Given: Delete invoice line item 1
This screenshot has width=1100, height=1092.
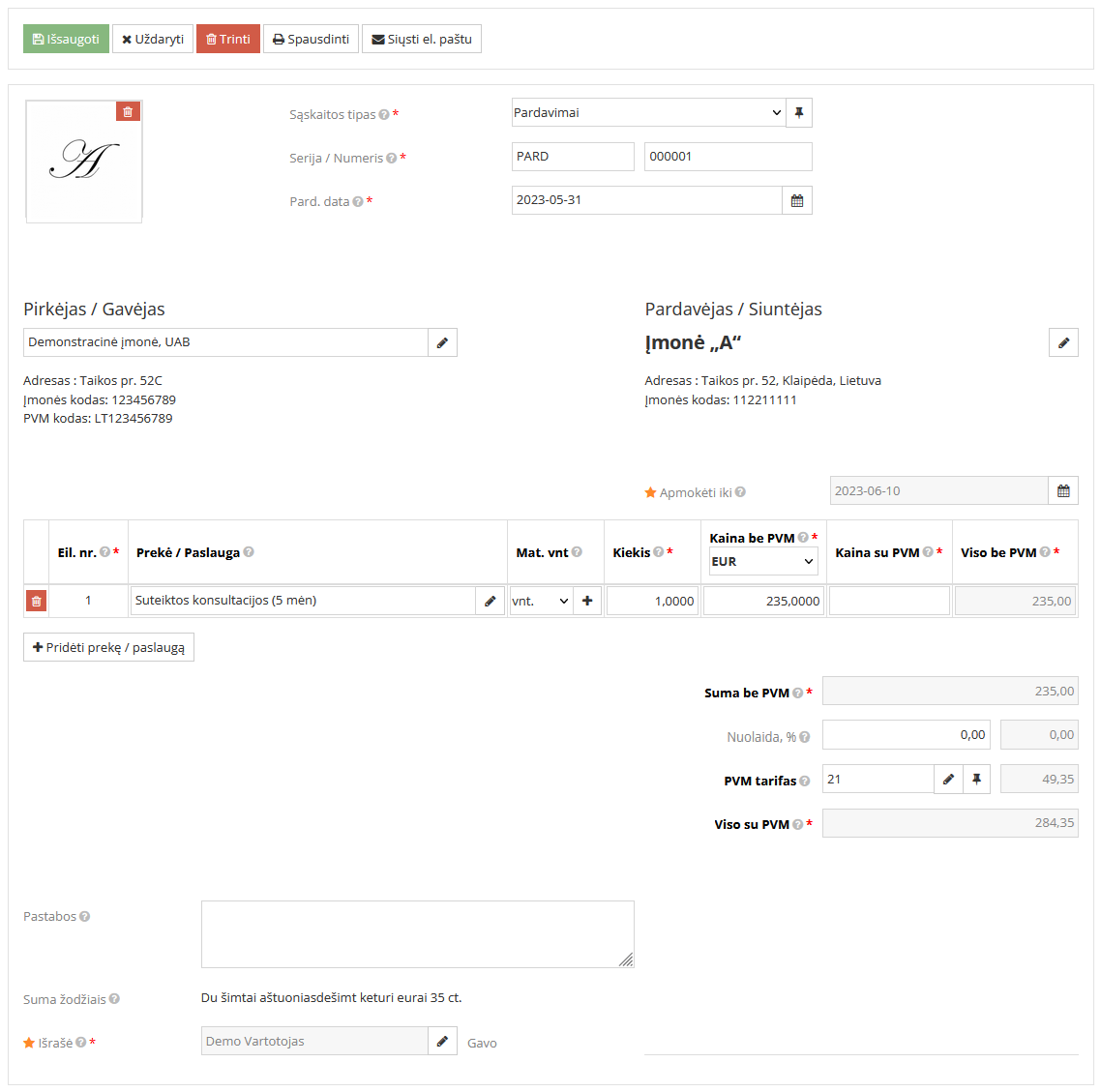Looking at the screenshot, I should tap(36, 601).
